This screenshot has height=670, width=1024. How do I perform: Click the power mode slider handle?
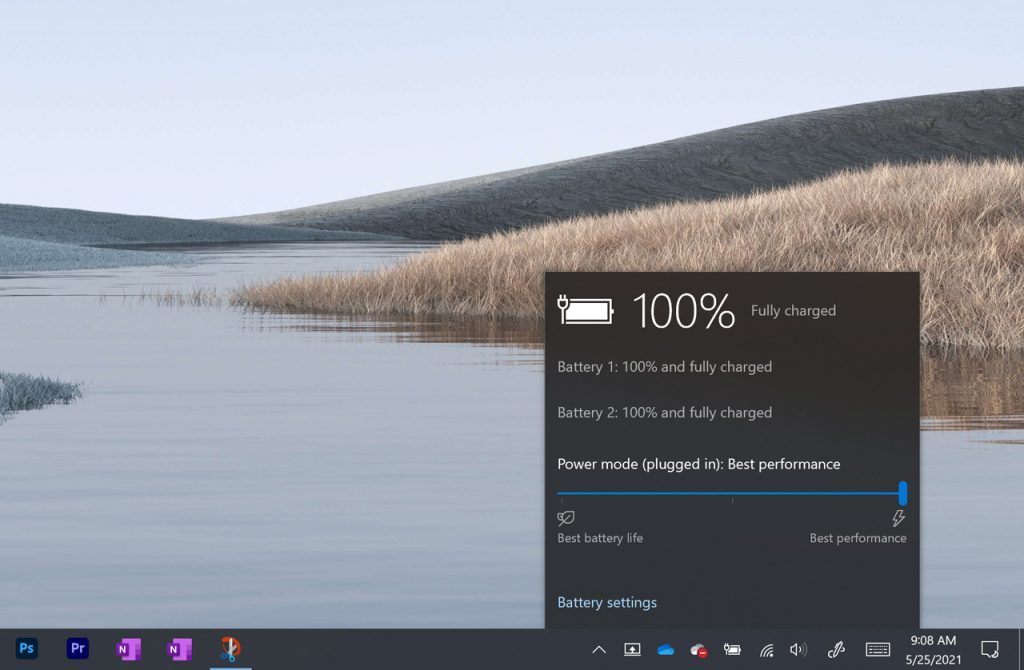[x=903, y=493]
